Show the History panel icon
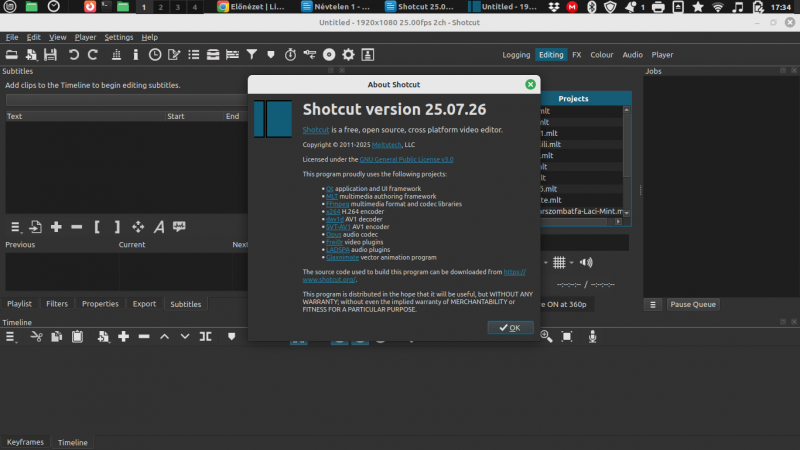 pyautogui.click(x=310, y=55)
